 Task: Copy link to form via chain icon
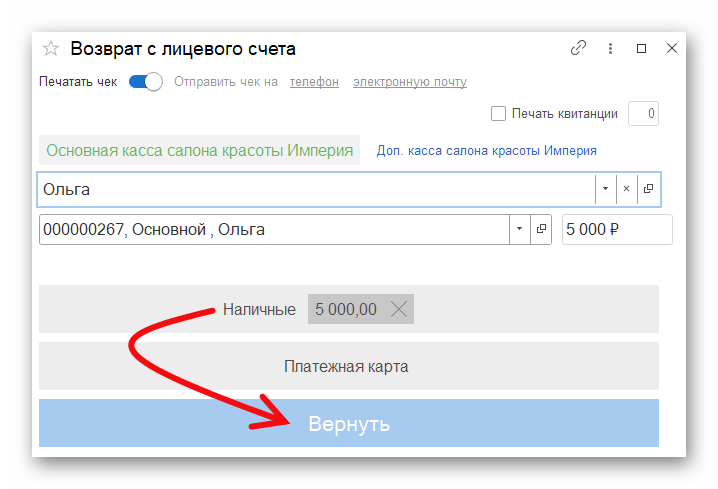578,48
